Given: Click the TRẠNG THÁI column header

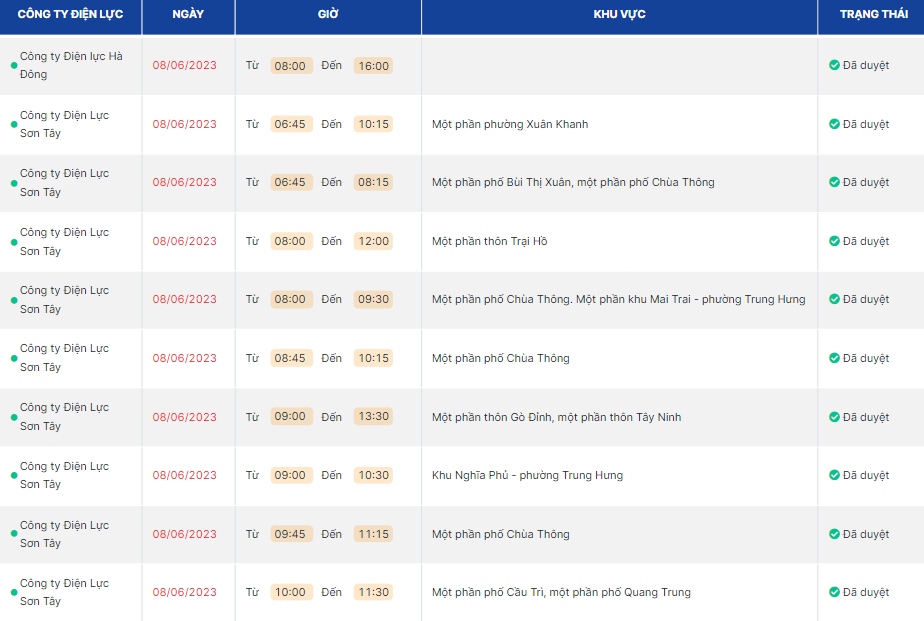Looking at the screenshot, I should [873, 14].
